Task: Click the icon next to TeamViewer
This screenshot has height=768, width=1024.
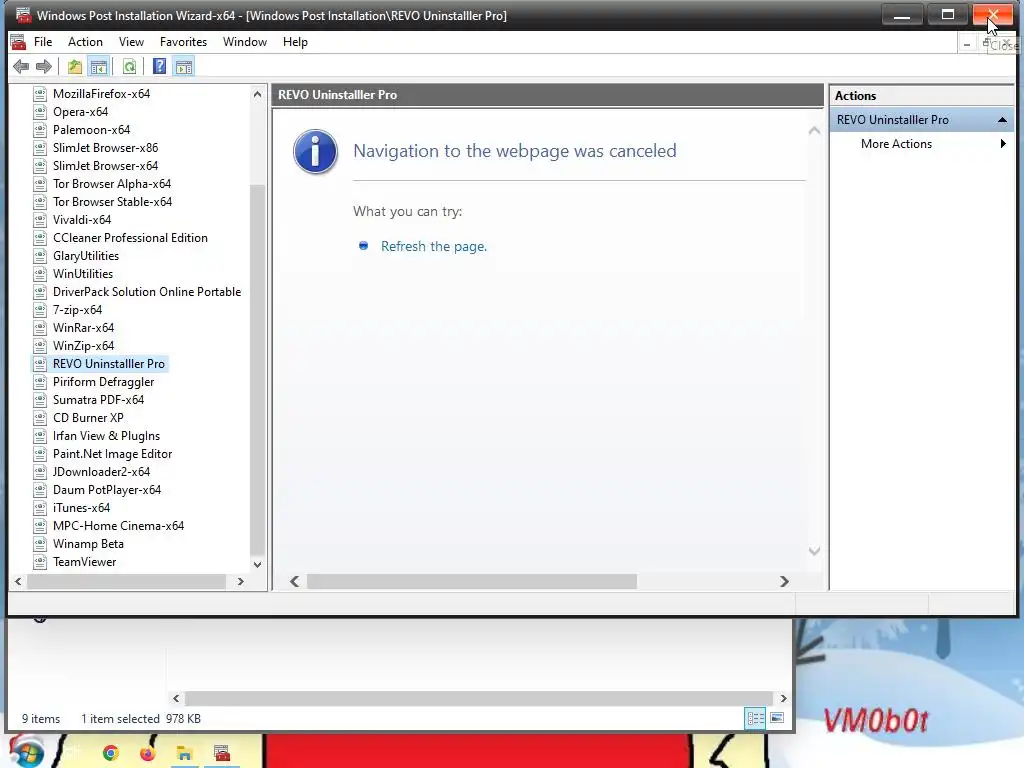Action: [40, 562]
